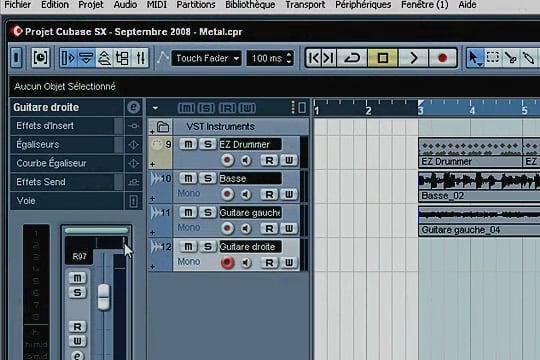Open the Edition menu
Screen dimensions: 540x360
54,5
